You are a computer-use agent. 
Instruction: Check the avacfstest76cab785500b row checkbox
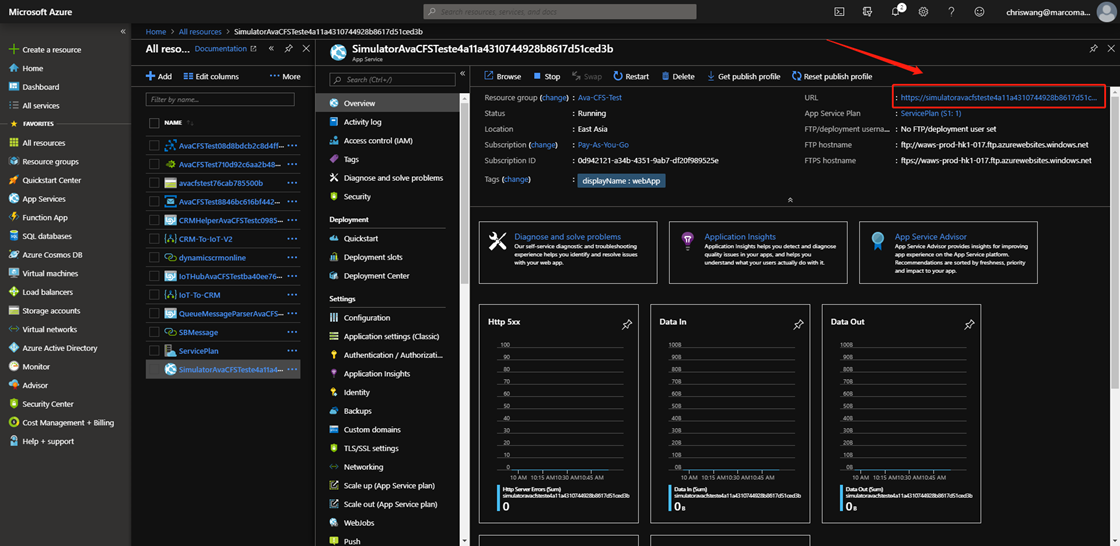coord(154,182)
